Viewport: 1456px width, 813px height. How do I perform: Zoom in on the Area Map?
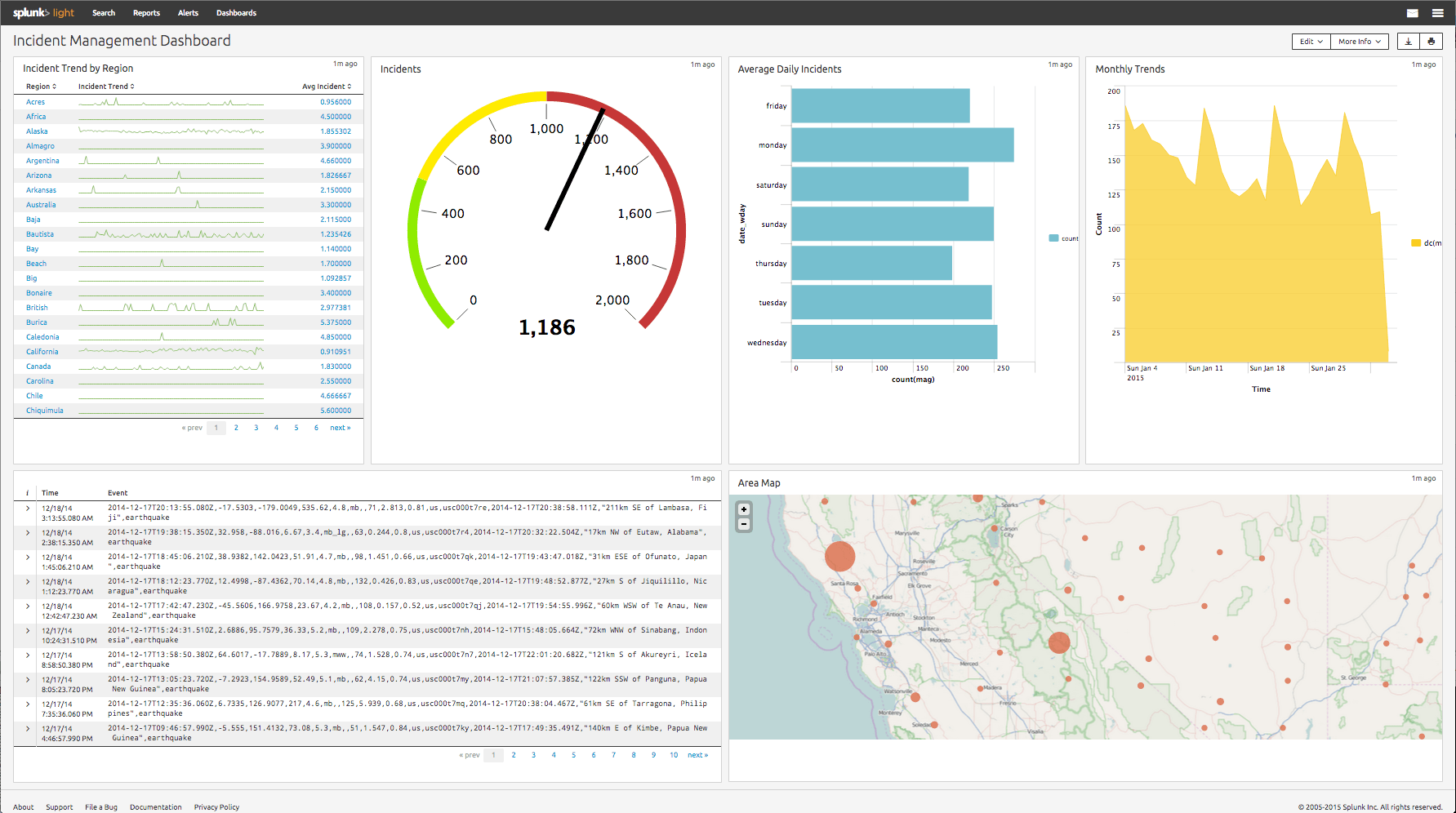point(743,509)
